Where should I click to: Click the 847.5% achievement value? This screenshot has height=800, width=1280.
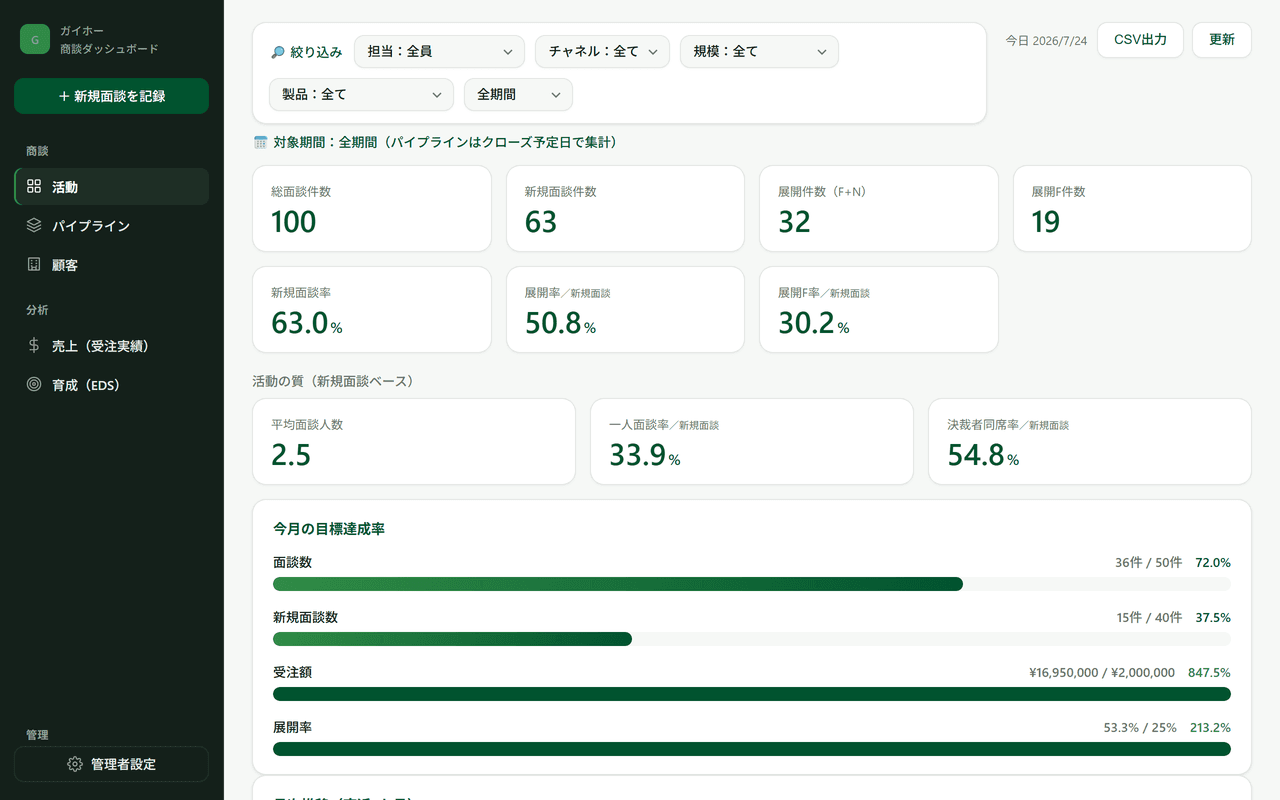click(x=1209, y=673)
